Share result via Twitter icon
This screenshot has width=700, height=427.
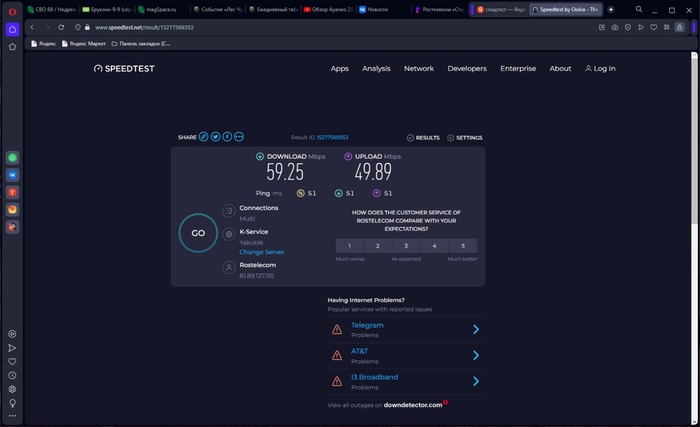[215, 137]
